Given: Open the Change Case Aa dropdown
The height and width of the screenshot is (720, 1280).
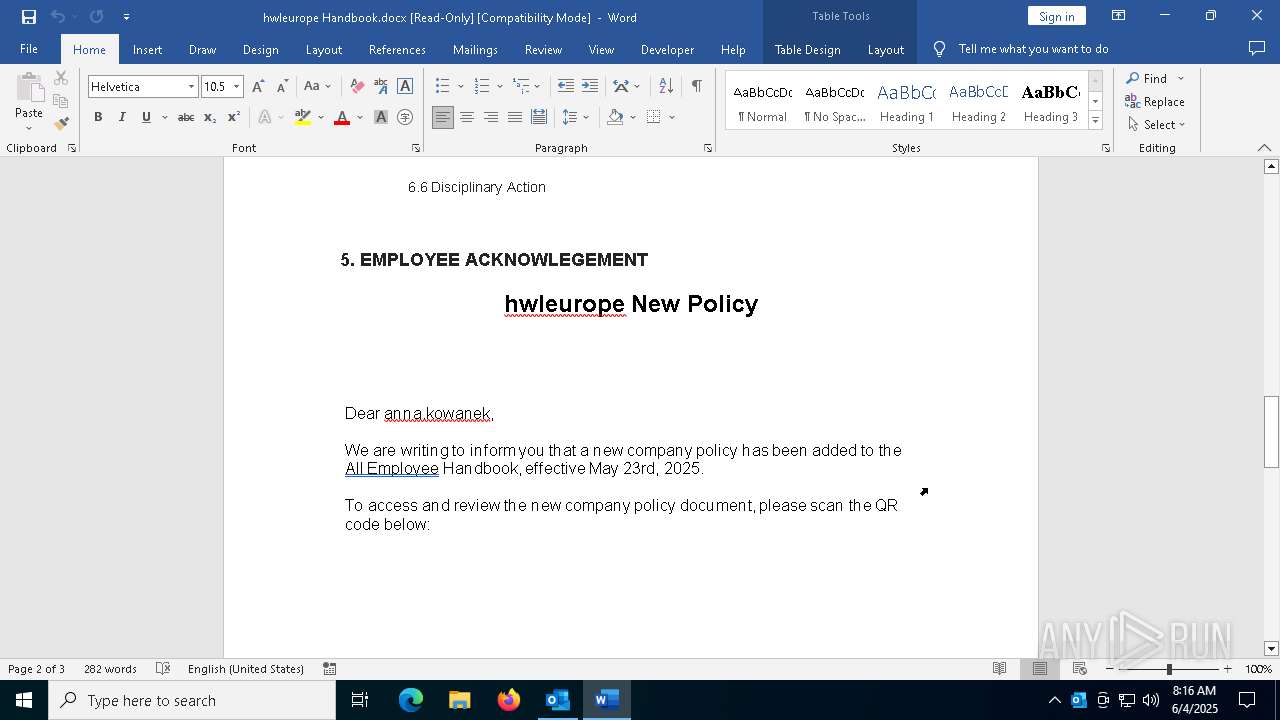Looking at the screenshot, I should click(317, 87).
